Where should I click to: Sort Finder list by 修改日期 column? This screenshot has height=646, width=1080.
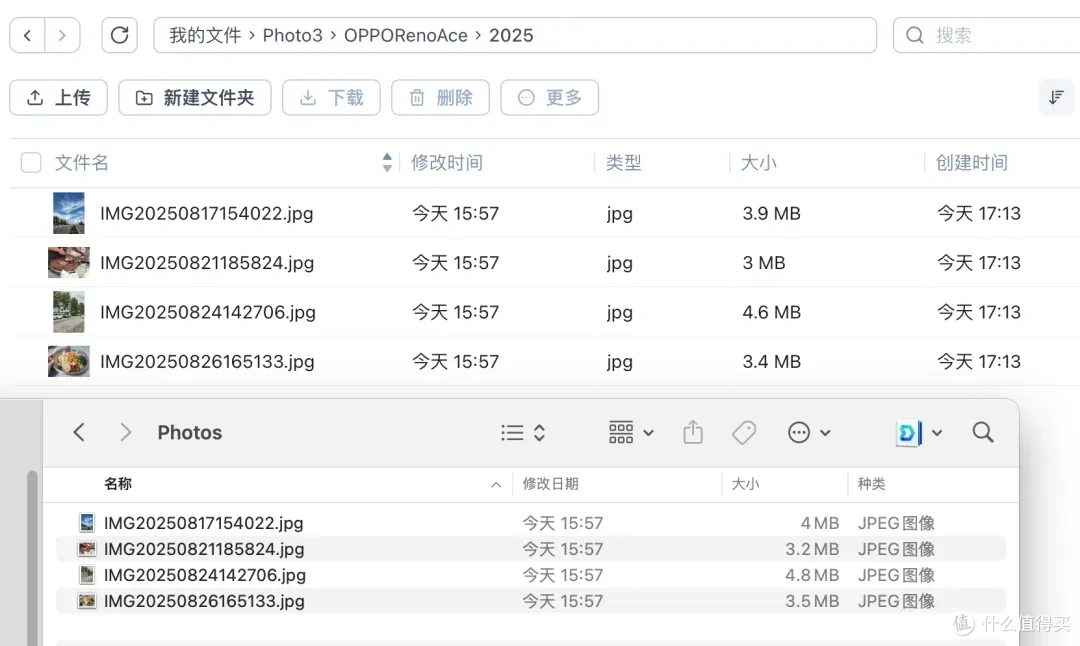550,484
